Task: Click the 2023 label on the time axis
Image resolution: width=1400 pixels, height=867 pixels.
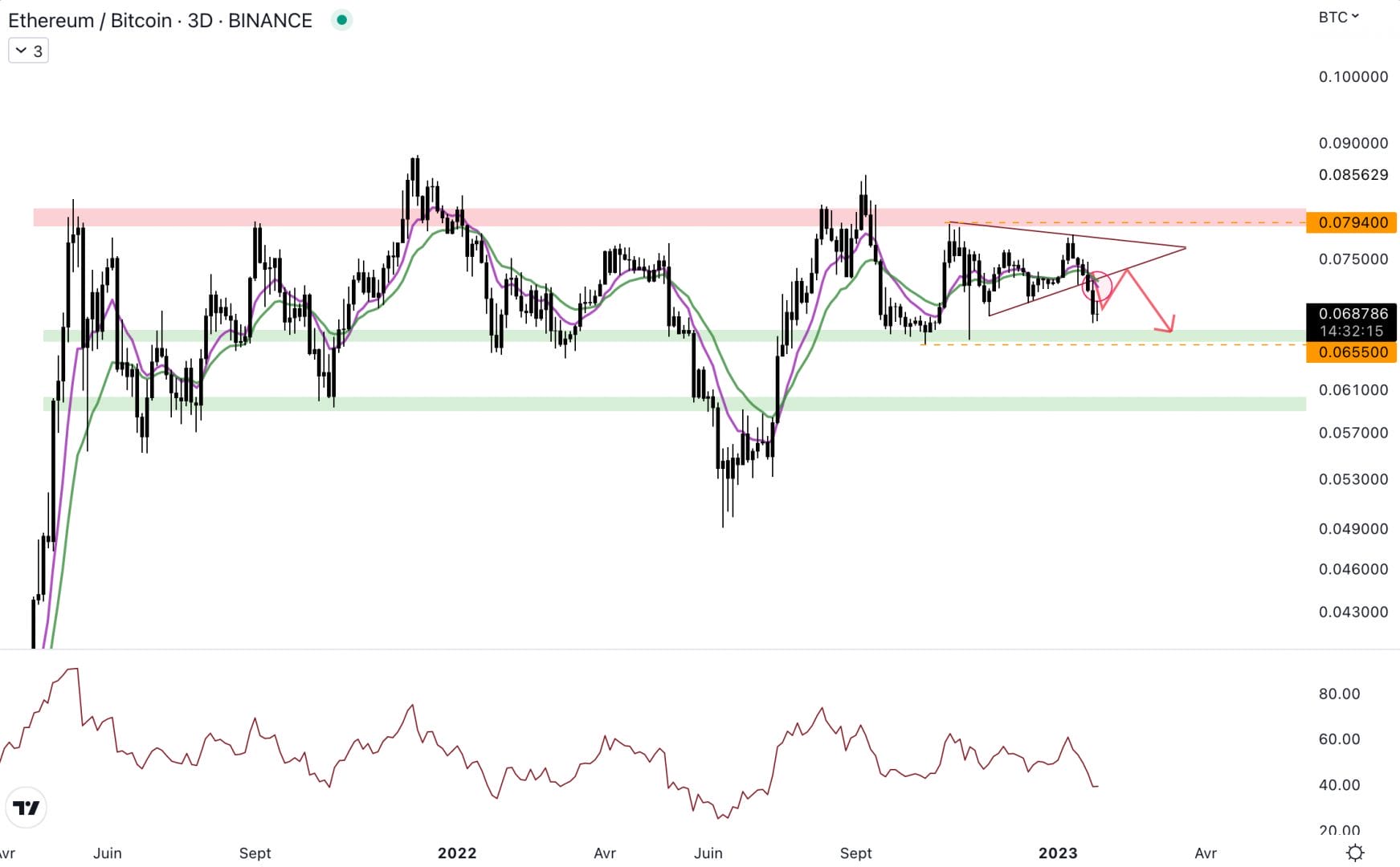Action: (1059, 853)
